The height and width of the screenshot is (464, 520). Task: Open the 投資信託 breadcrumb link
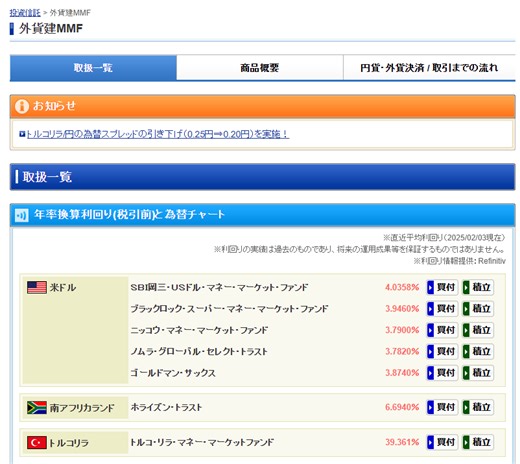click(25, 13)
